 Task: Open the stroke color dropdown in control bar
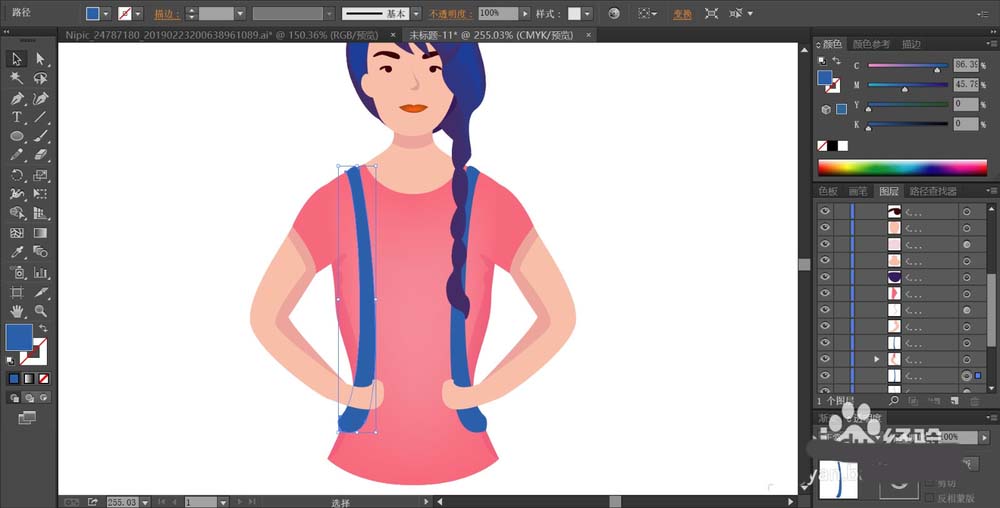[x=138, y=13]
